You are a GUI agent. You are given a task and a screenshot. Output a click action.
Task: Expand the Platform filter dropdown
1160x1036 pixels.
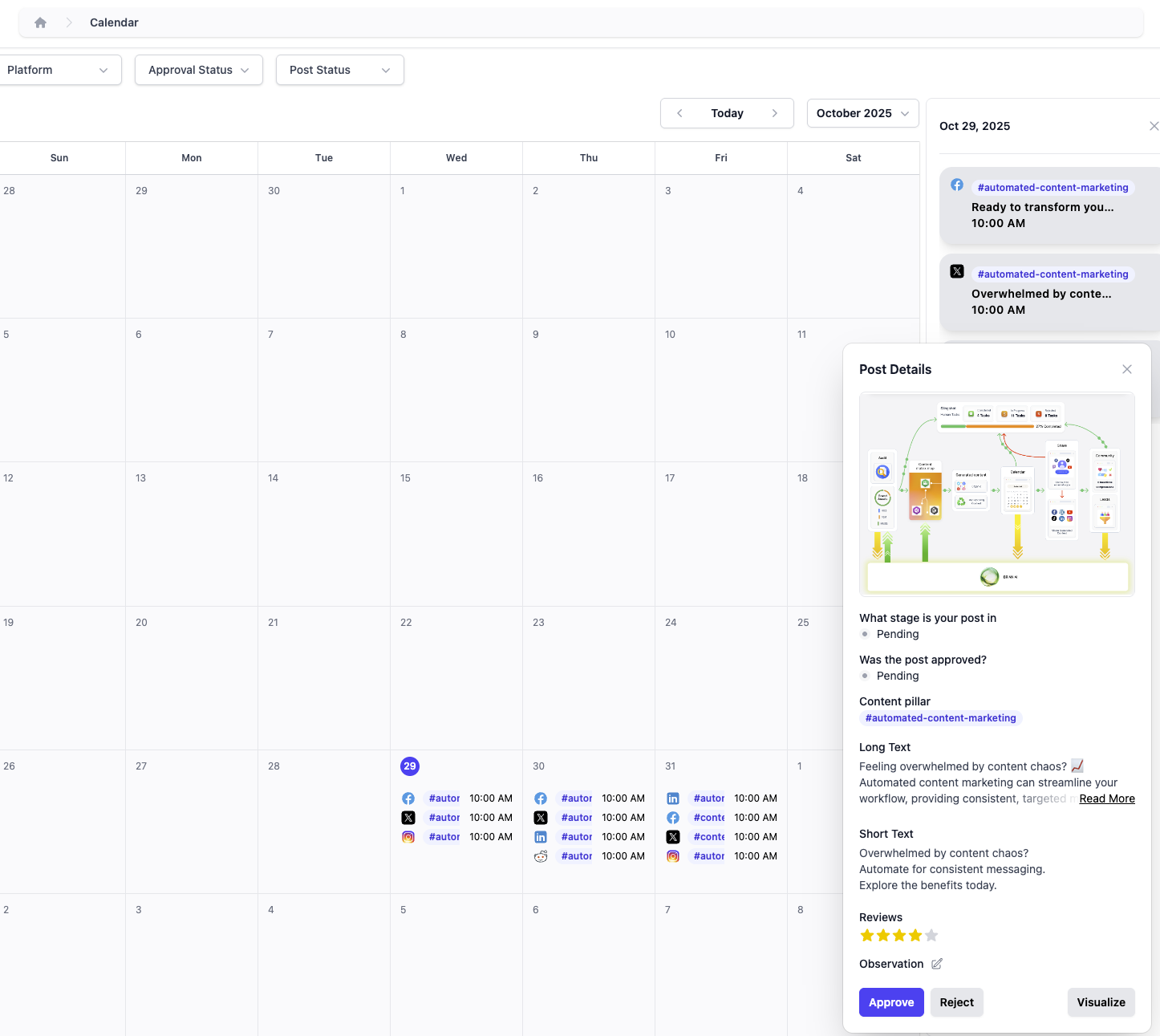click(x=58, y=70)
